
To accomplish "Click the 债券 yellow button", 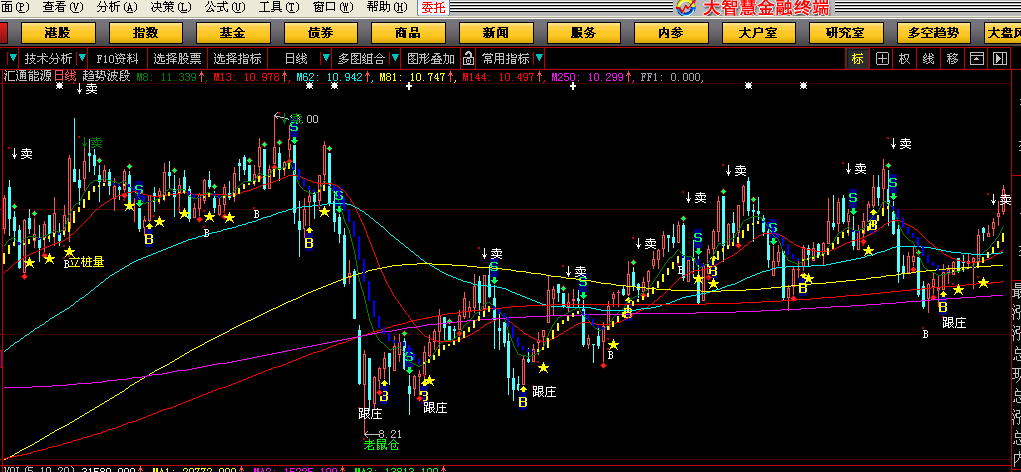I will pos(320,33).
